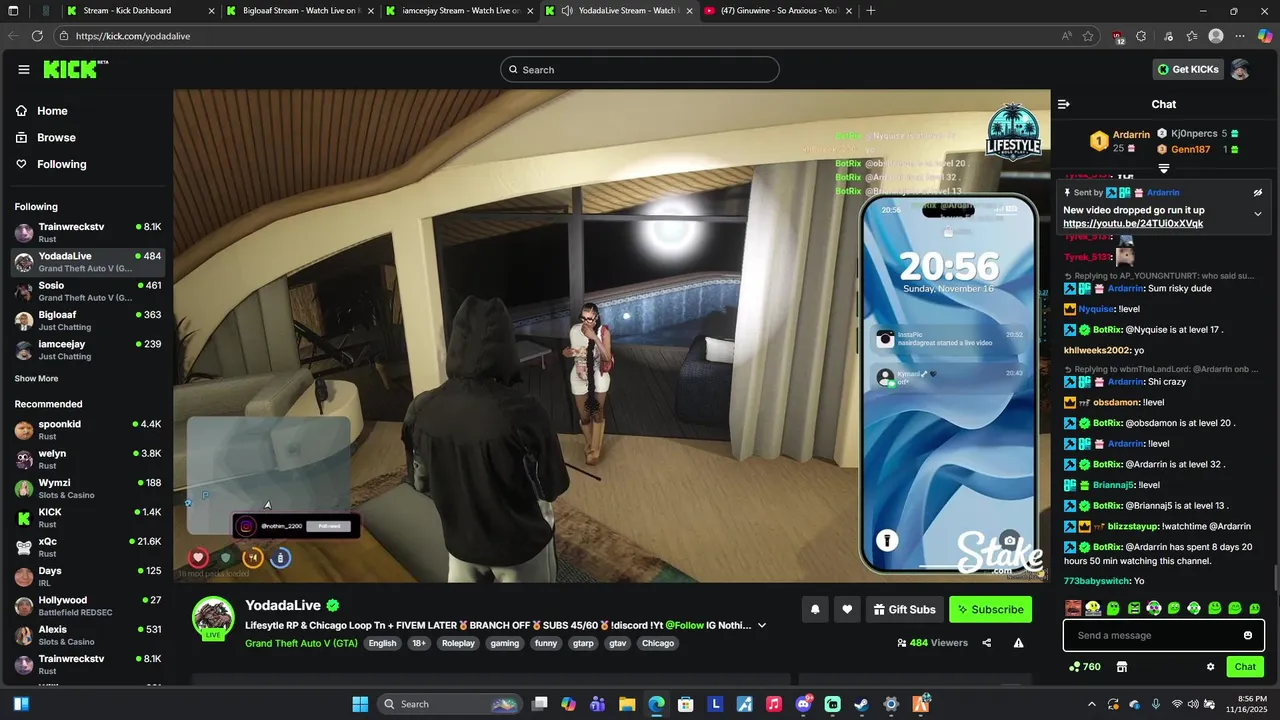This screenshot has height=720, width=1280.
Task: Click in the Search box
Action: [x=640, y=69]
